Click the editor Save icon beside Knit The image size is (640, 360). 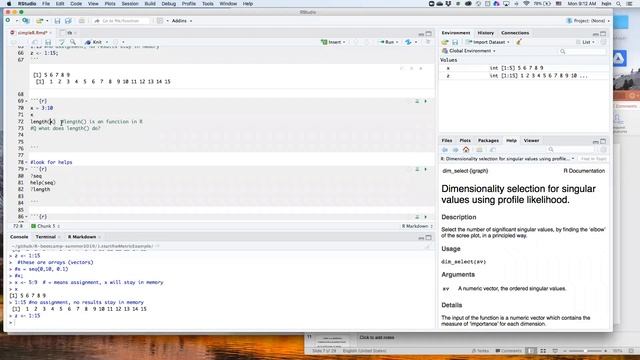(48, 42)
